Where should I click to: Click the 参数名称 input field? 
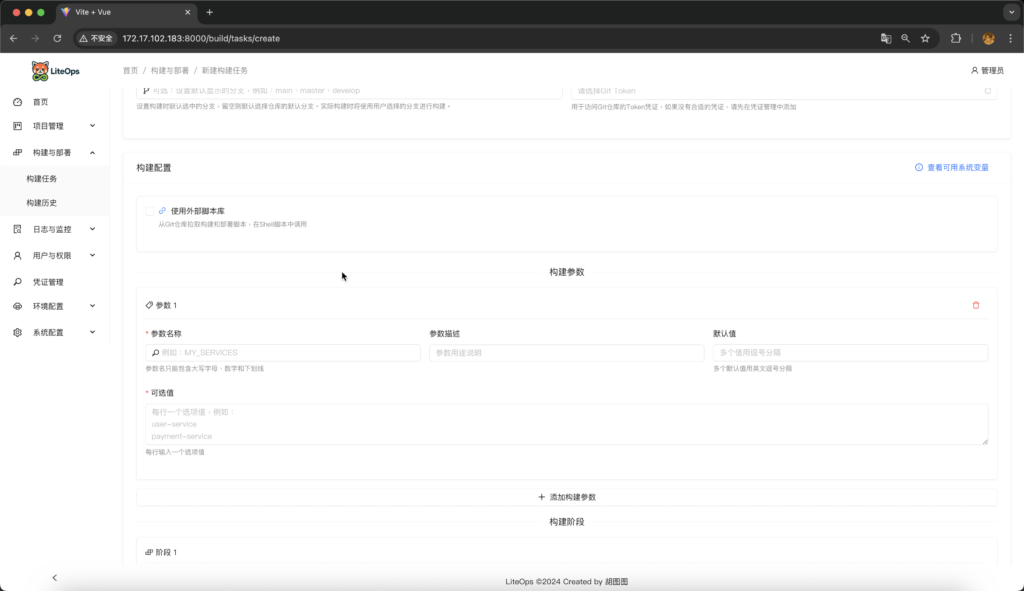tap(283, 353)
